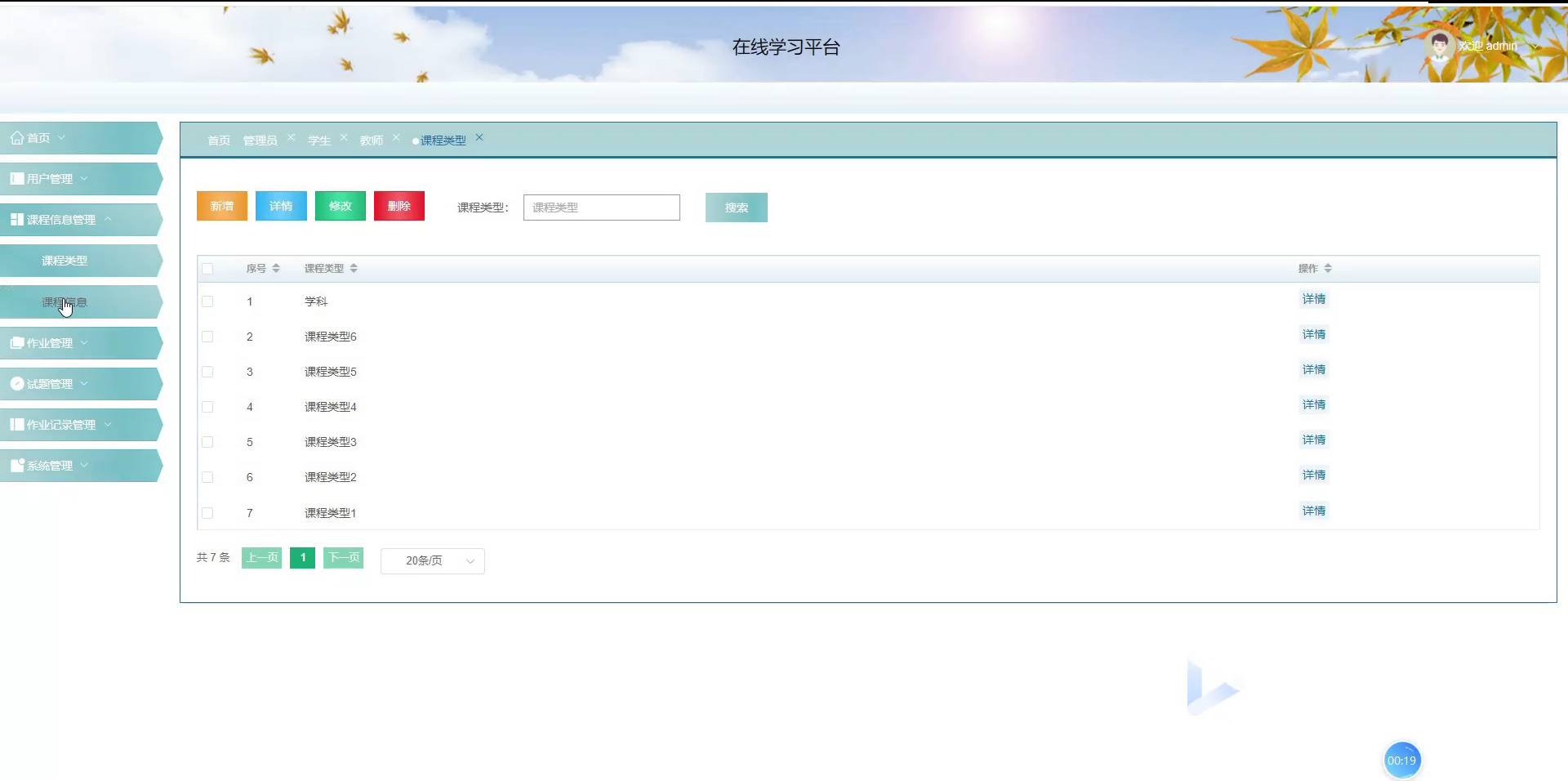This screenshot has height=781, width=1568.
Task: Close the 教师 tab
Action: click(x=396, y=137)
